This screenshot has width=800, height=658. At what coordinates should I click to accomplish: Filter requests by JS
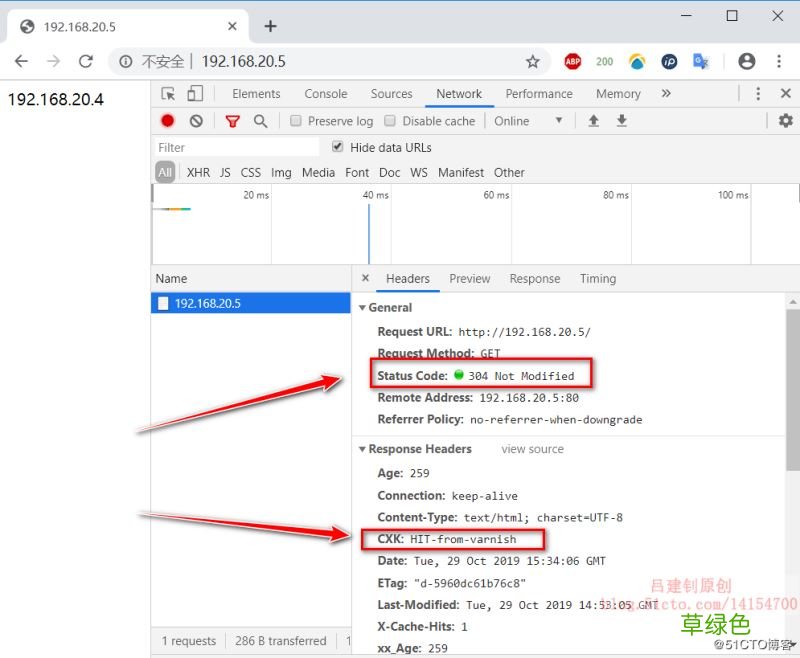[x=225, y=172]
